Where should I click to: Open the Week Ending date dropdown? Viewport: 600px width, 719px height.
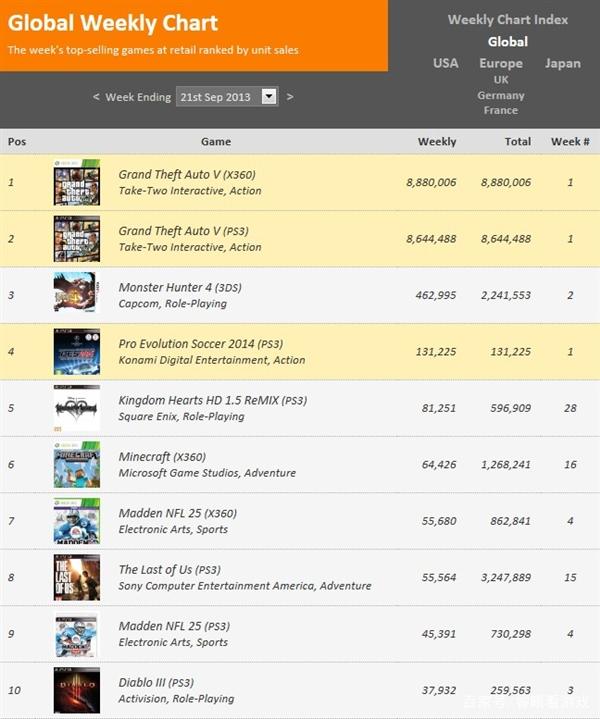point(268,97)
